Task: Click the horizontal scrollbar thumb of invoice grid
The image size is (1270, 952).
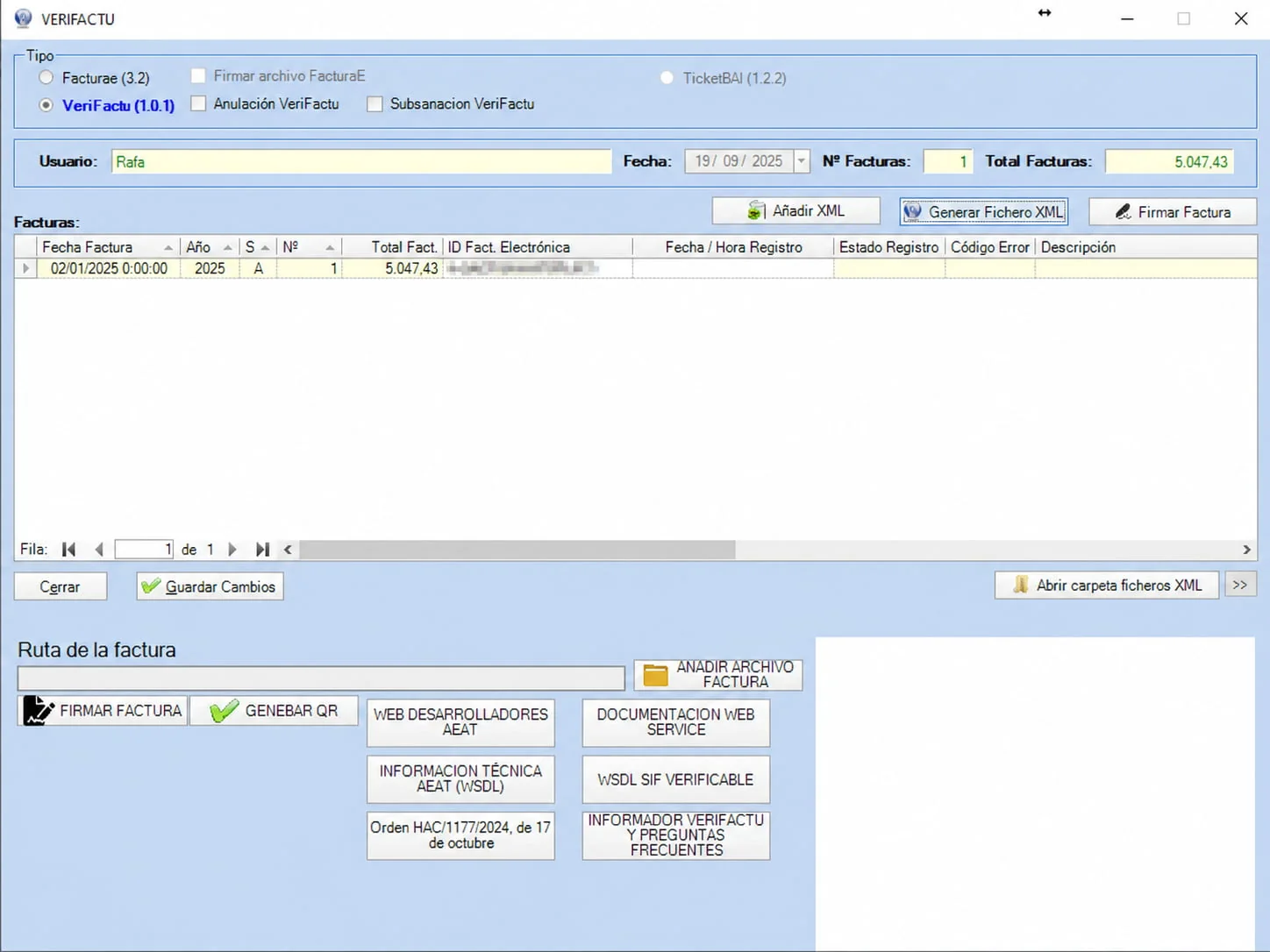Action: pos(517,550)
